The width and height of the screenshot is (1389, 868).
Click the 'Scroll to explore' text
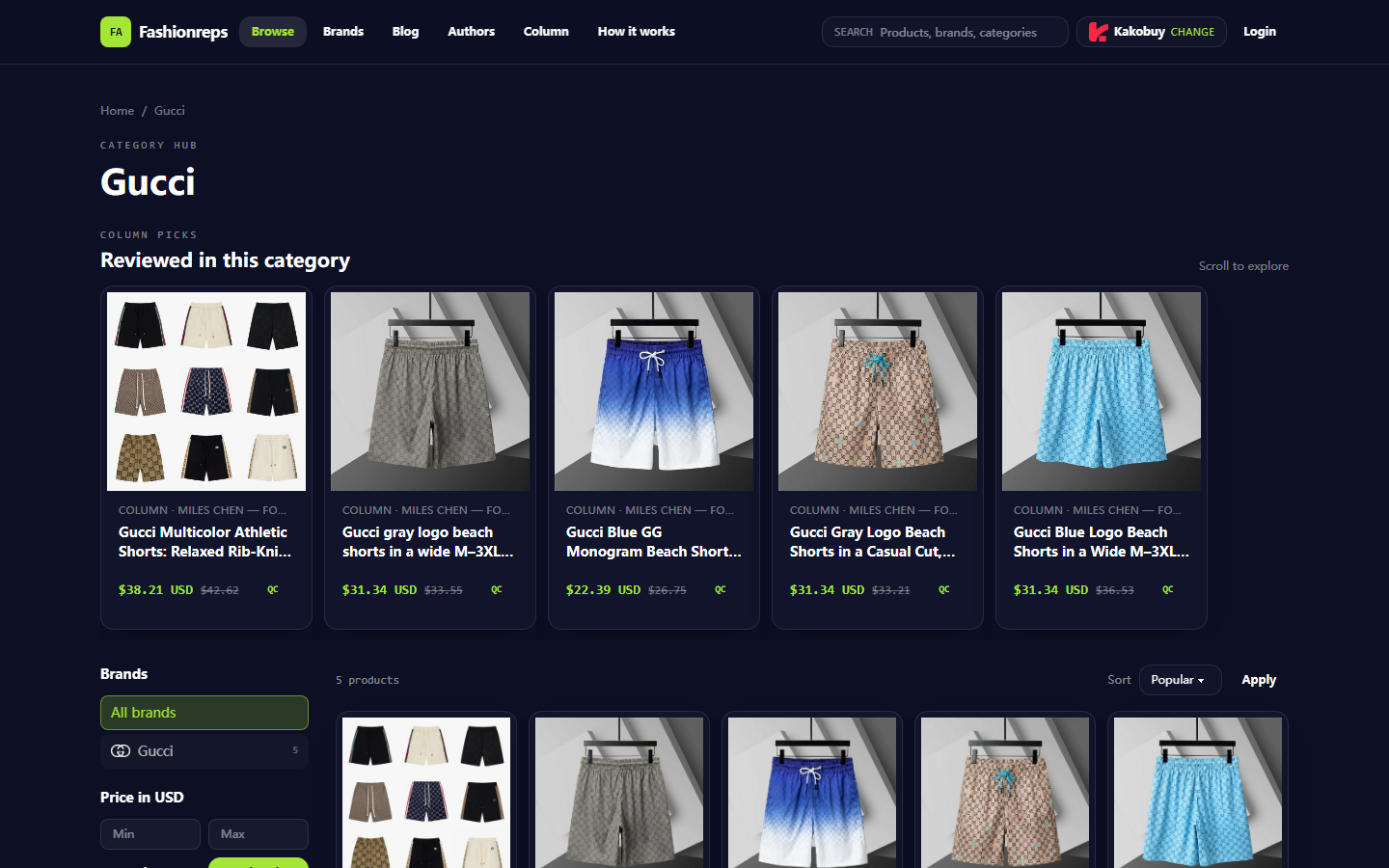click(x=1243, y=266)
